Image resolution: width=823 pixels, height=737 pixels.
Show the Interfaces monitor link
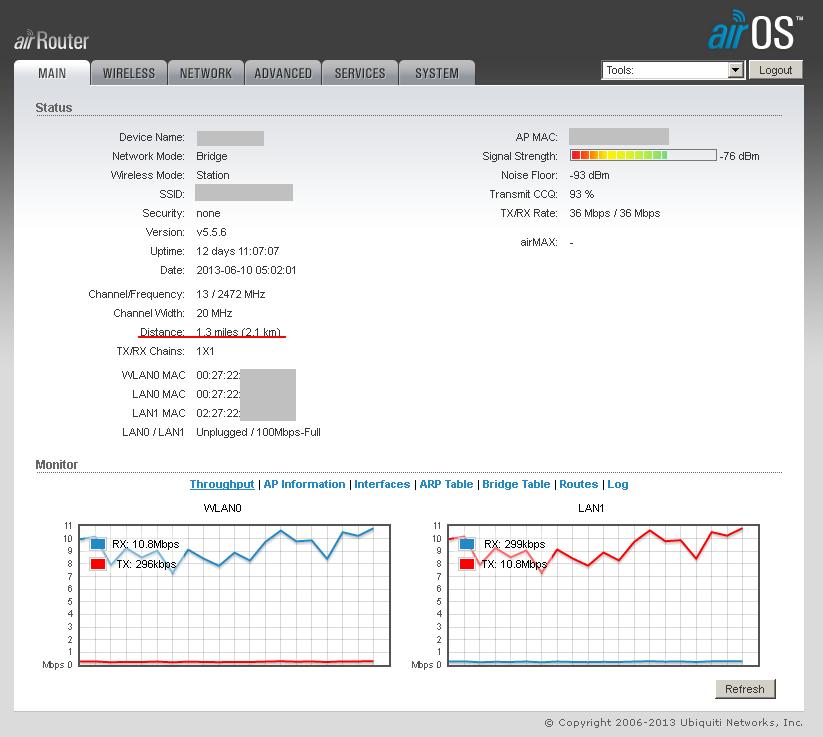coord(382,484)
